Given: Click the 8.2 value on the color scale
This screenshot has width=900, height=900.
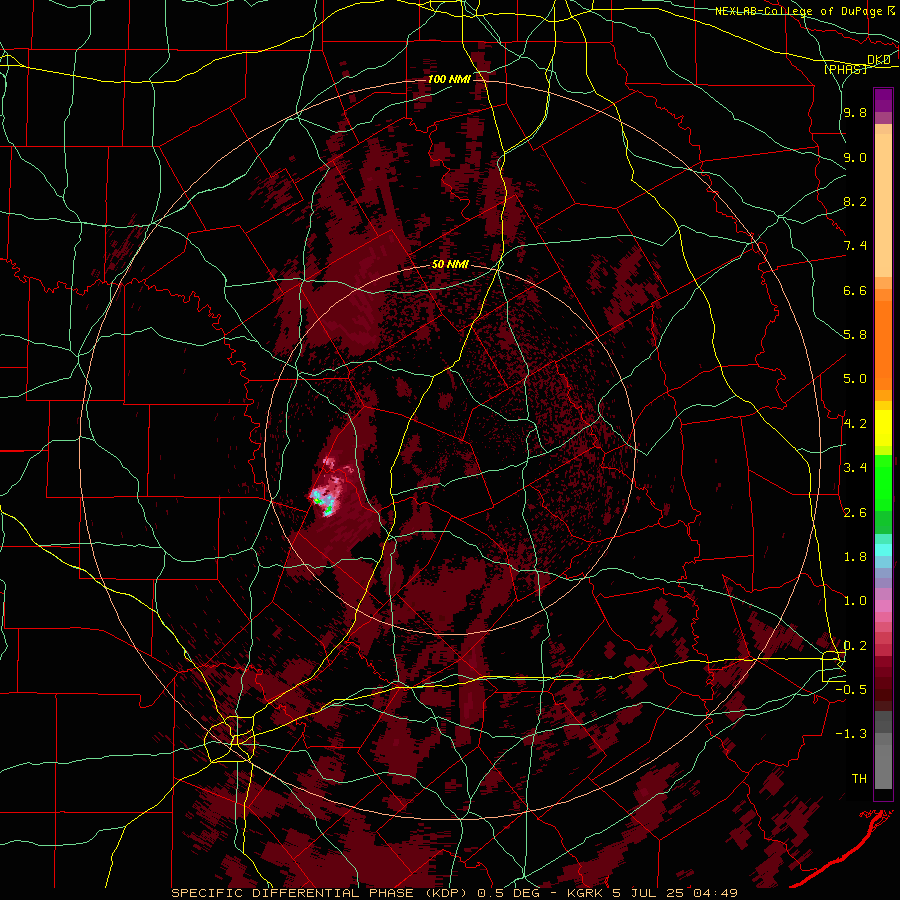Looking at the screenshot, I should (855, 201).
